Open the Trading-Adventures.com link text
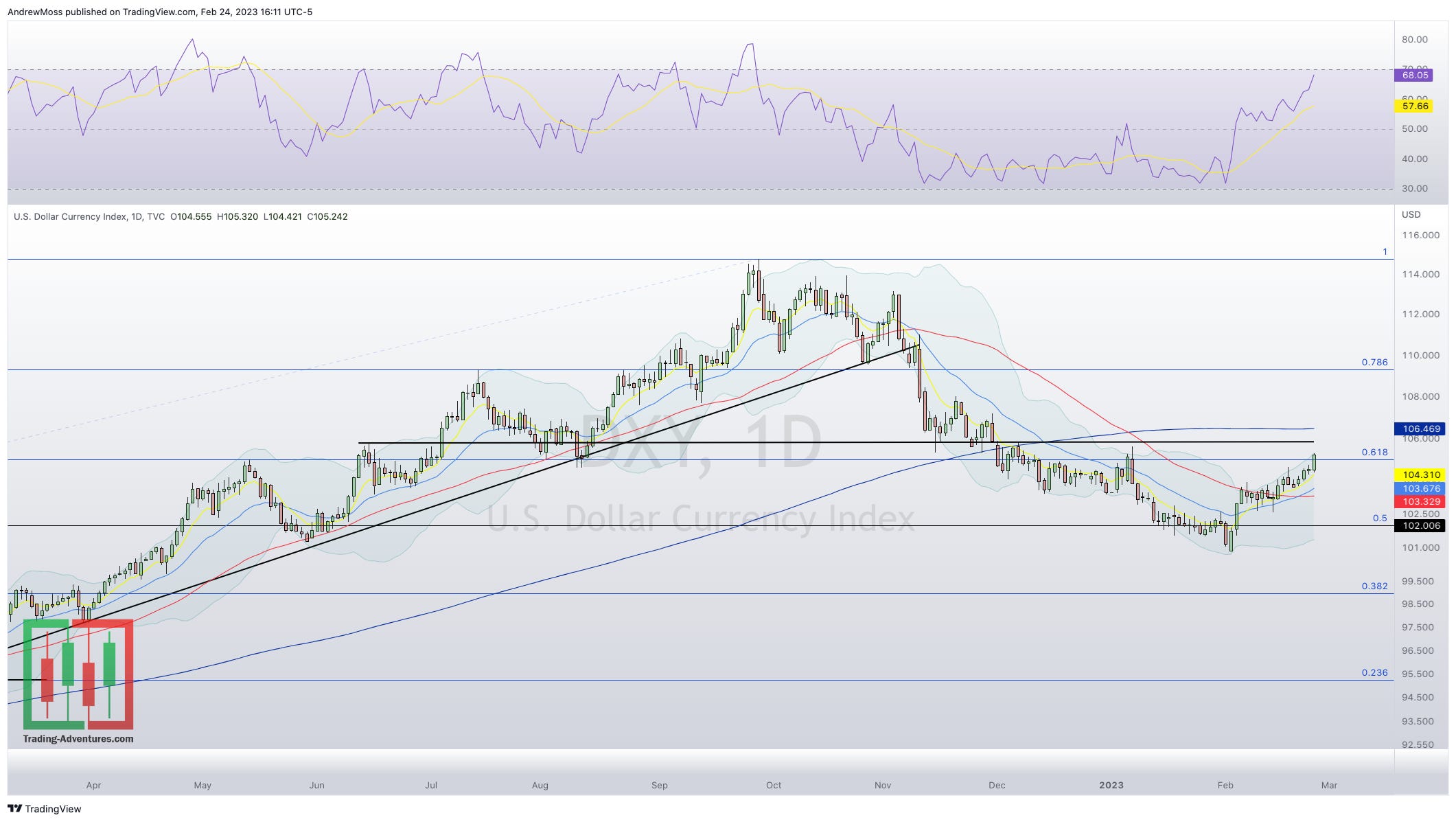The width and height of the screenshot is (1456, 822). point(78,739)
